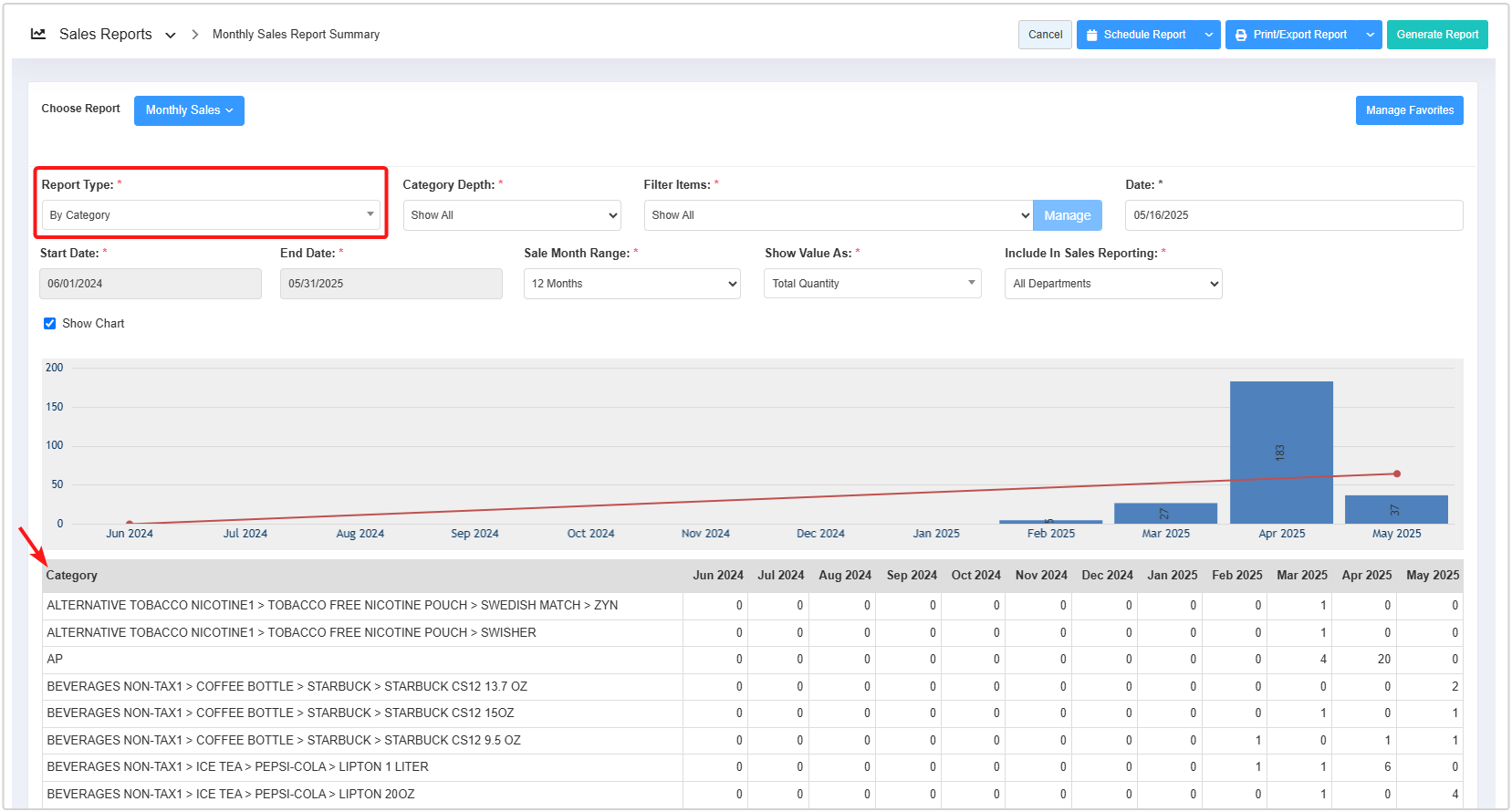
Task: Open the Schedule Report split arrow
Action: (1209, 35)
